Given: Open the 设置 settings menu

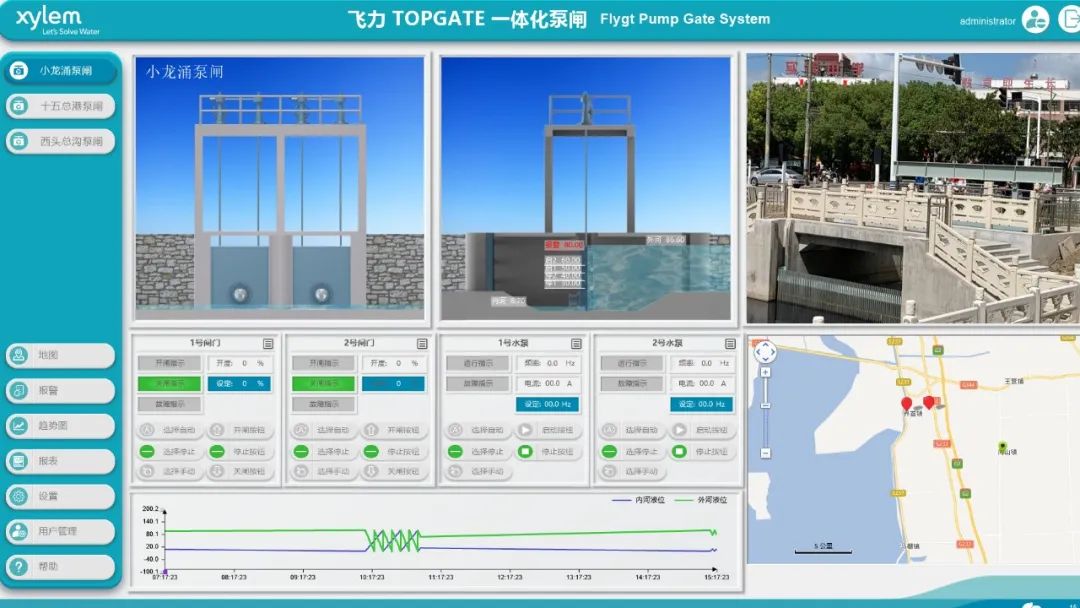Looking at the screenshot, I should (61, 496).
